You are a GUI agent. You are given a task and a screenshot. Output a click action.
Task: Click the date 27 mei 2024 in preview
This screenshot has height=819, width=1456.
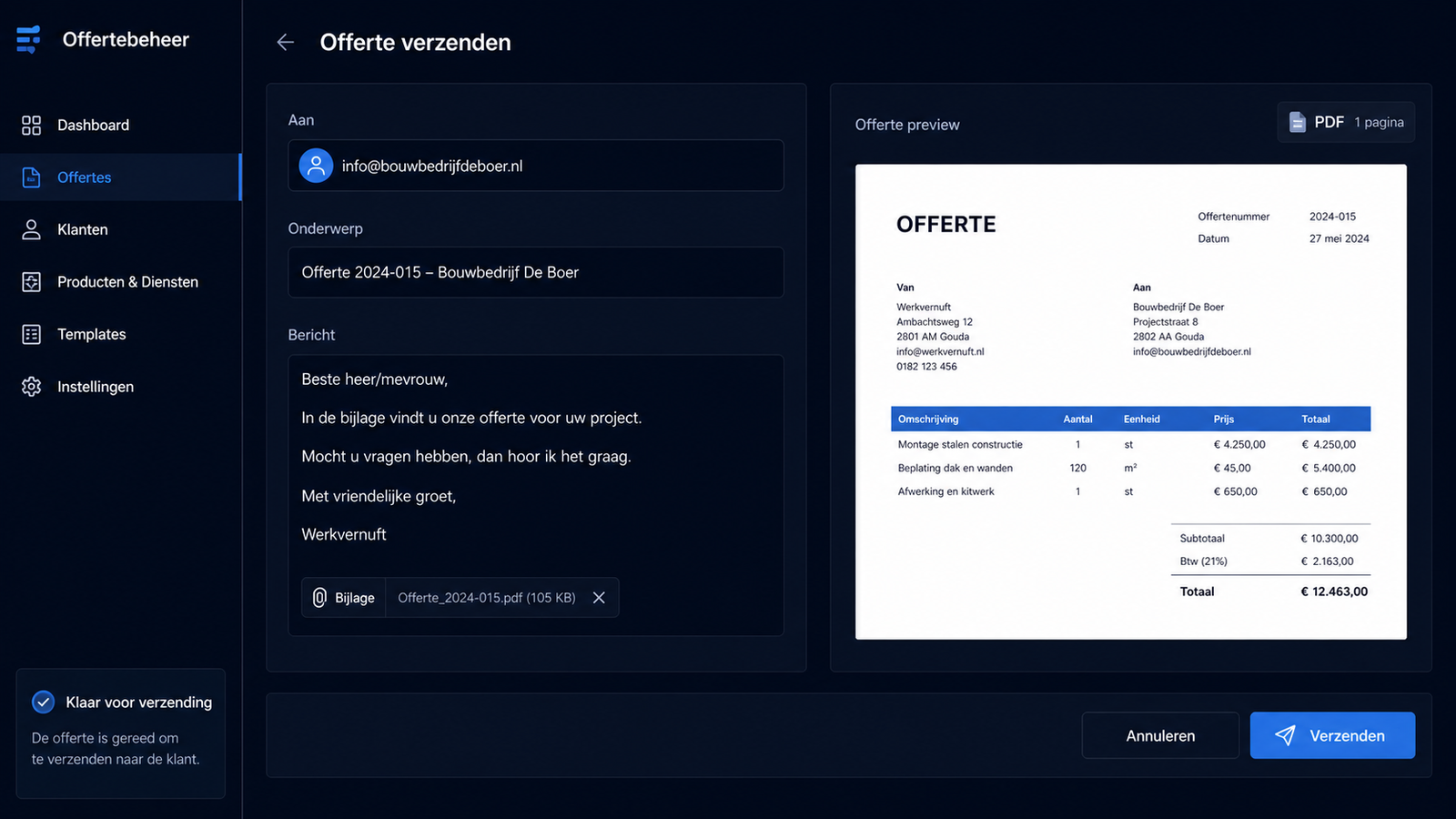coord(1340,238)
